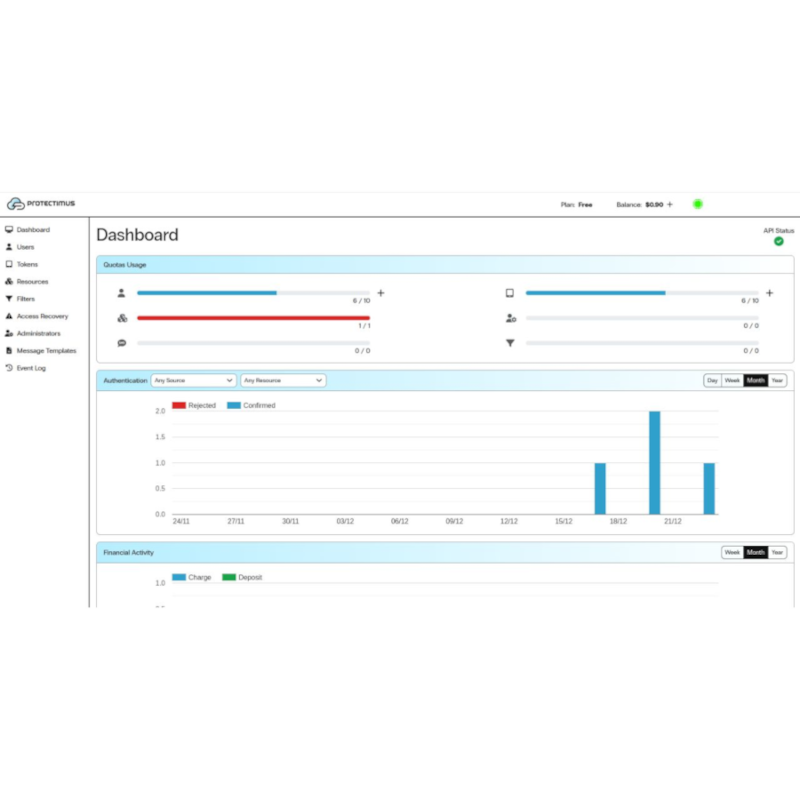Open the Any Source dropdown
Screen dimensions: 800x800
(x=193, y=381)
